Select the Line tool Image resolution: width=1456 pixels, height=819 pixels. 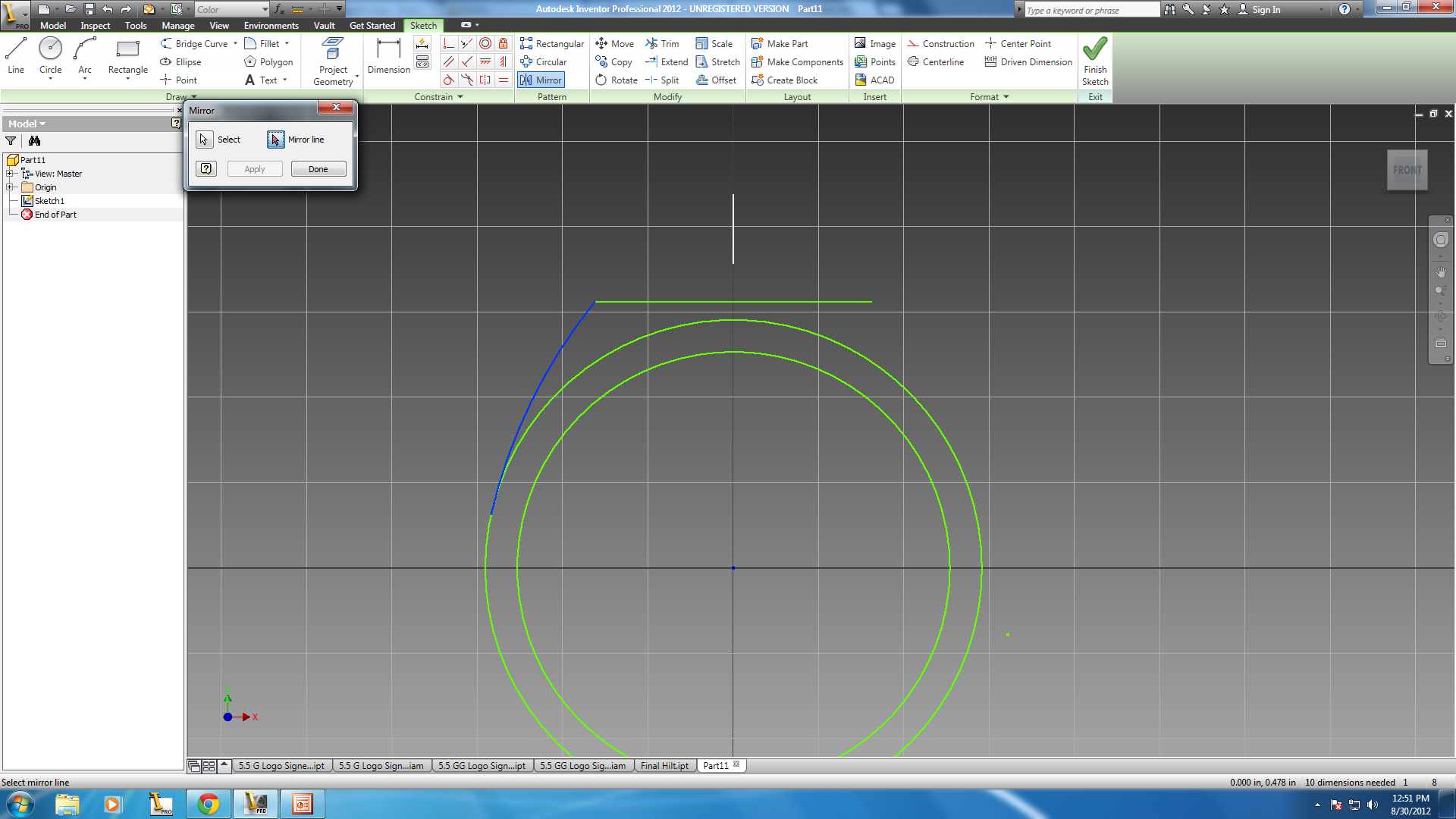16,55
